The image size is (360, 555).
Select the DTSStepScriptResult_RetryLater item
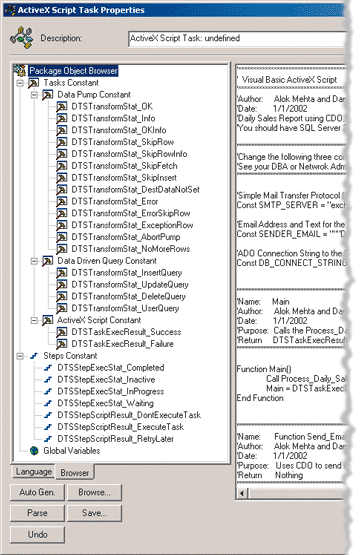coord(115,439)
